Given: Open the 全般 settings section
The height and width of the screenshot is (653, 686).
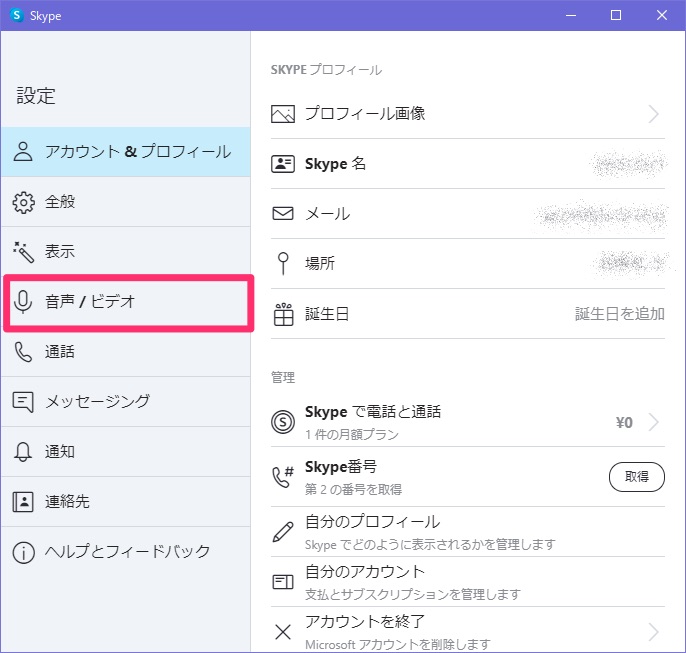Looking at the screenshot, I should [126, 202].
